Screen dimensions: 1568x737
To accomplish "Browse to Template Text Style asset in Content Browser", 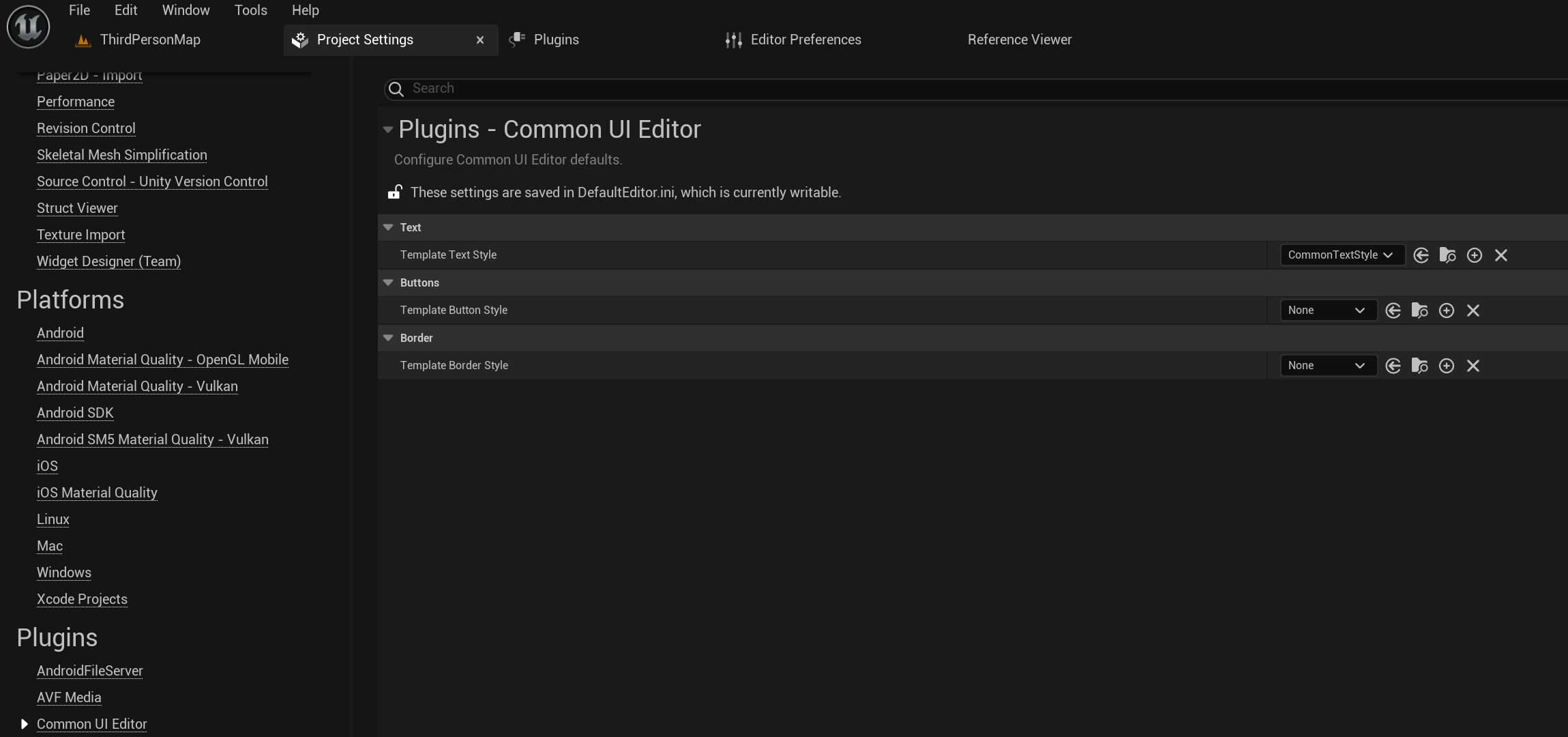I will 1447,255.
